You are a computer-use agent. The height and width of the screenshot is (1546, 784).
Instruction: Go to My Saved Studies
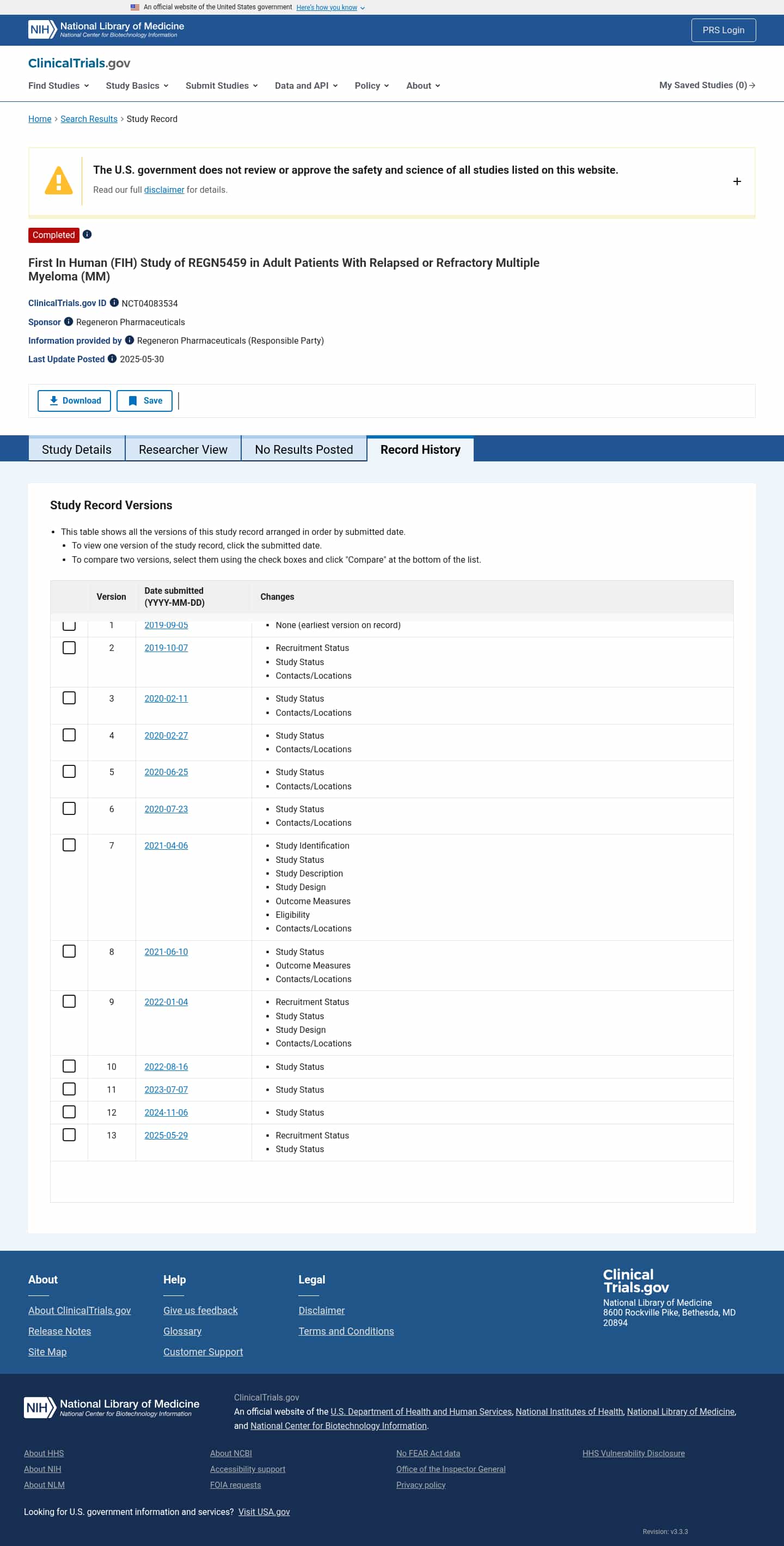(706, 85)
